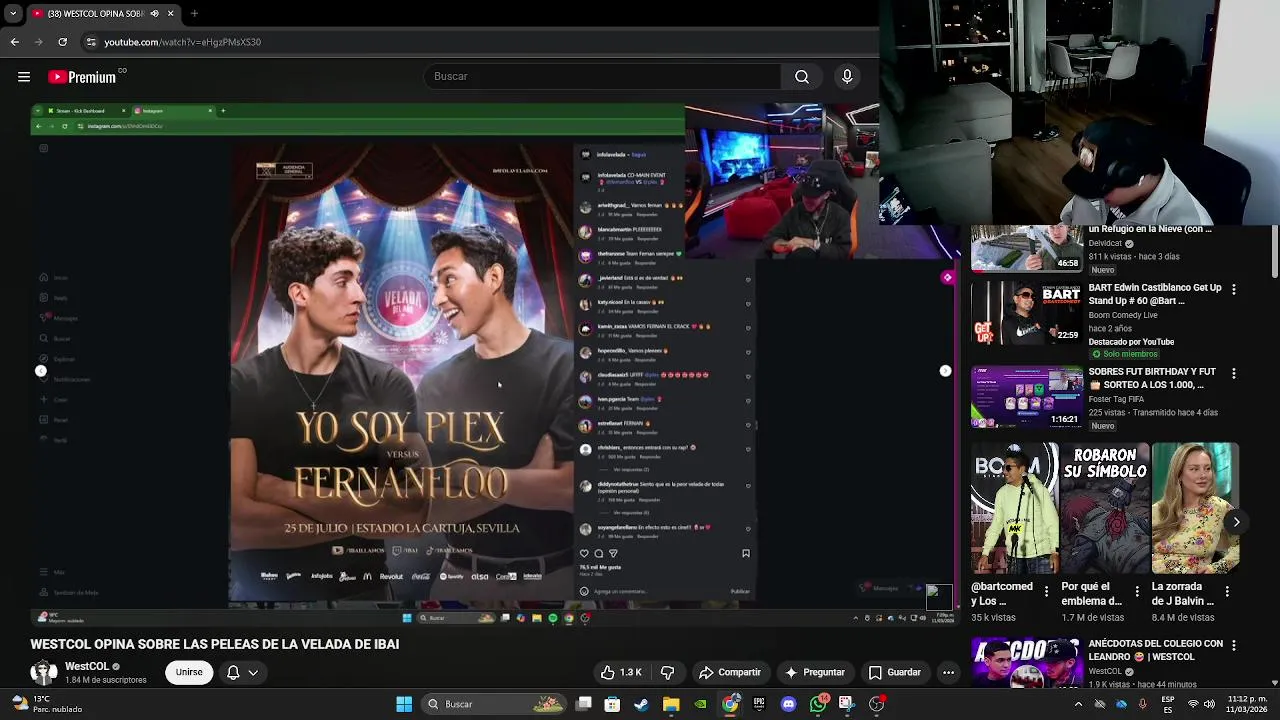Open options for the BART Edwin Castiblanco video
Screen dimensions: 1280x720
pyautogui.click(x=1233, y=289)
